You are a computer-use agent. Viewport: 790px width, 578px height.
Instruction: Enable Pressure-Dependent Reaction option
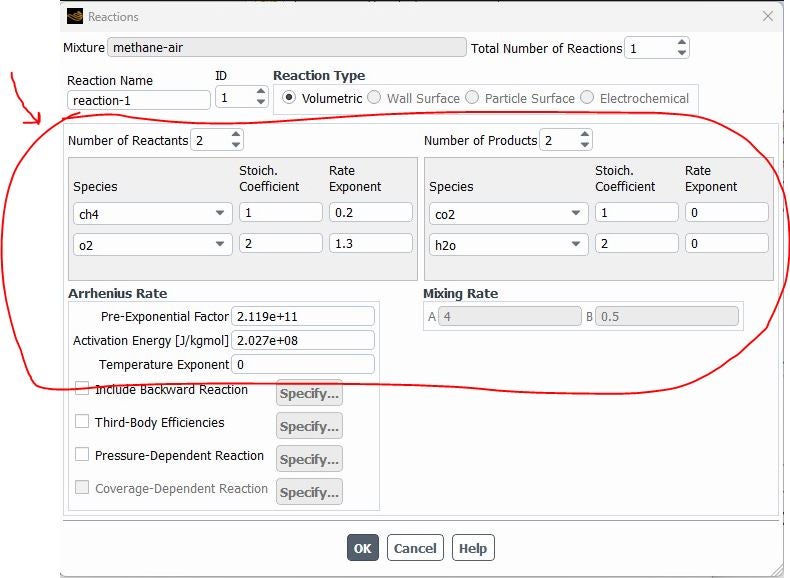point(82,455)
